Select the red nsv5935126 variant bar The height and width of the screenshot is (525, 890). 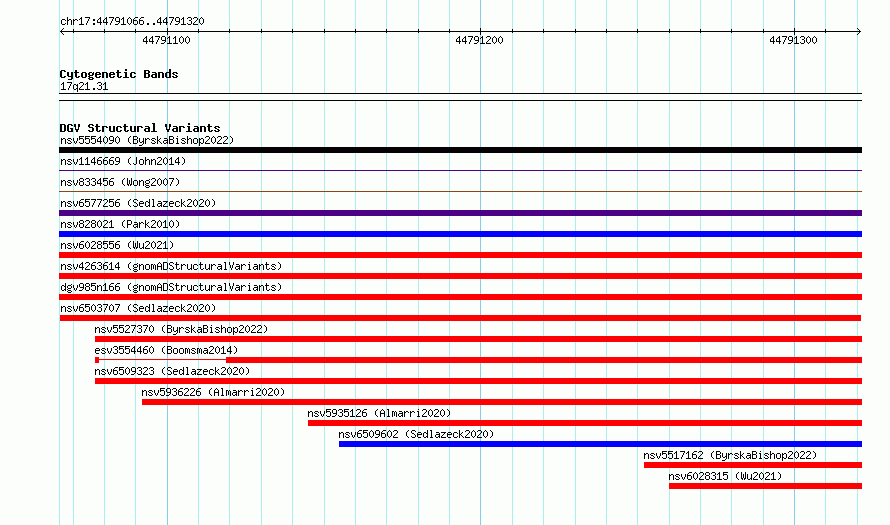coord(585,423)
